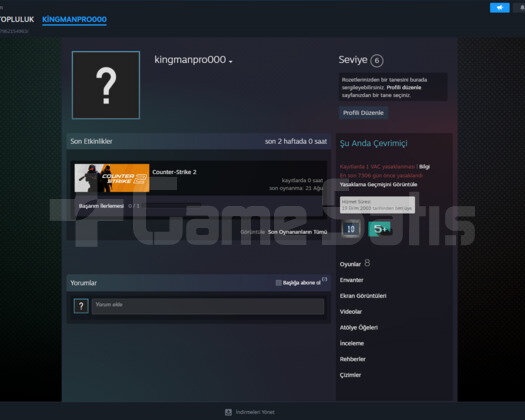Screen dimensions: 525x420
Task: Open the KİNGMANPRO000 profile tab
Action: (74, 19)
